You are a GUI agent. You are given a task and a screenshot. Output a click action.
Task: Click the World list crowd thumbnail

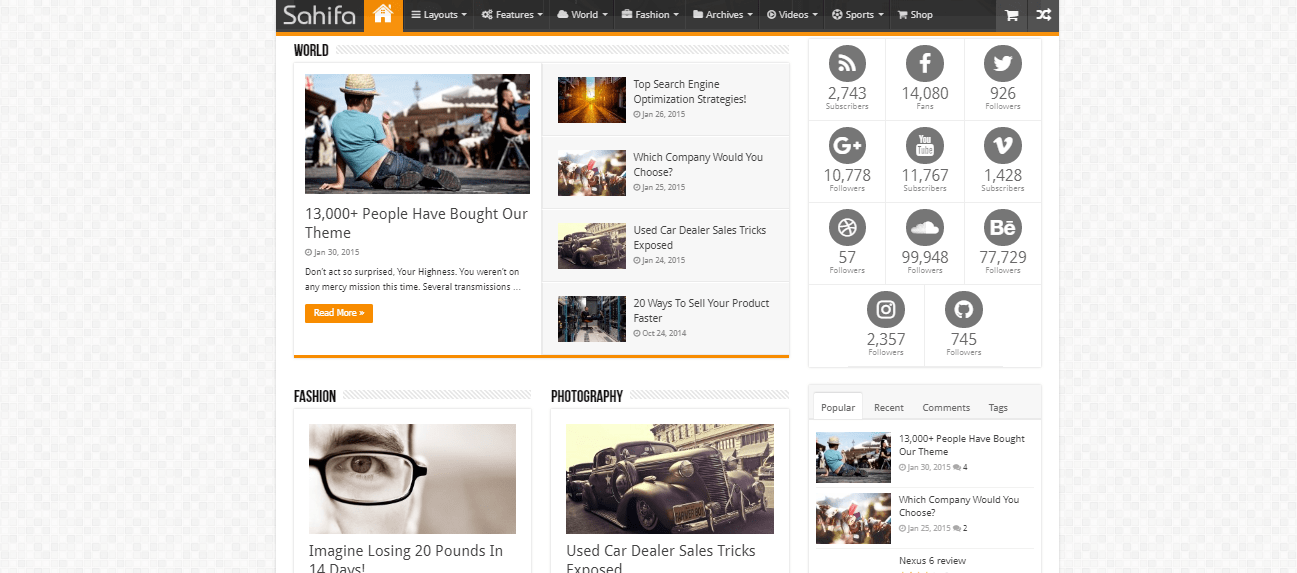coord(592,173)
